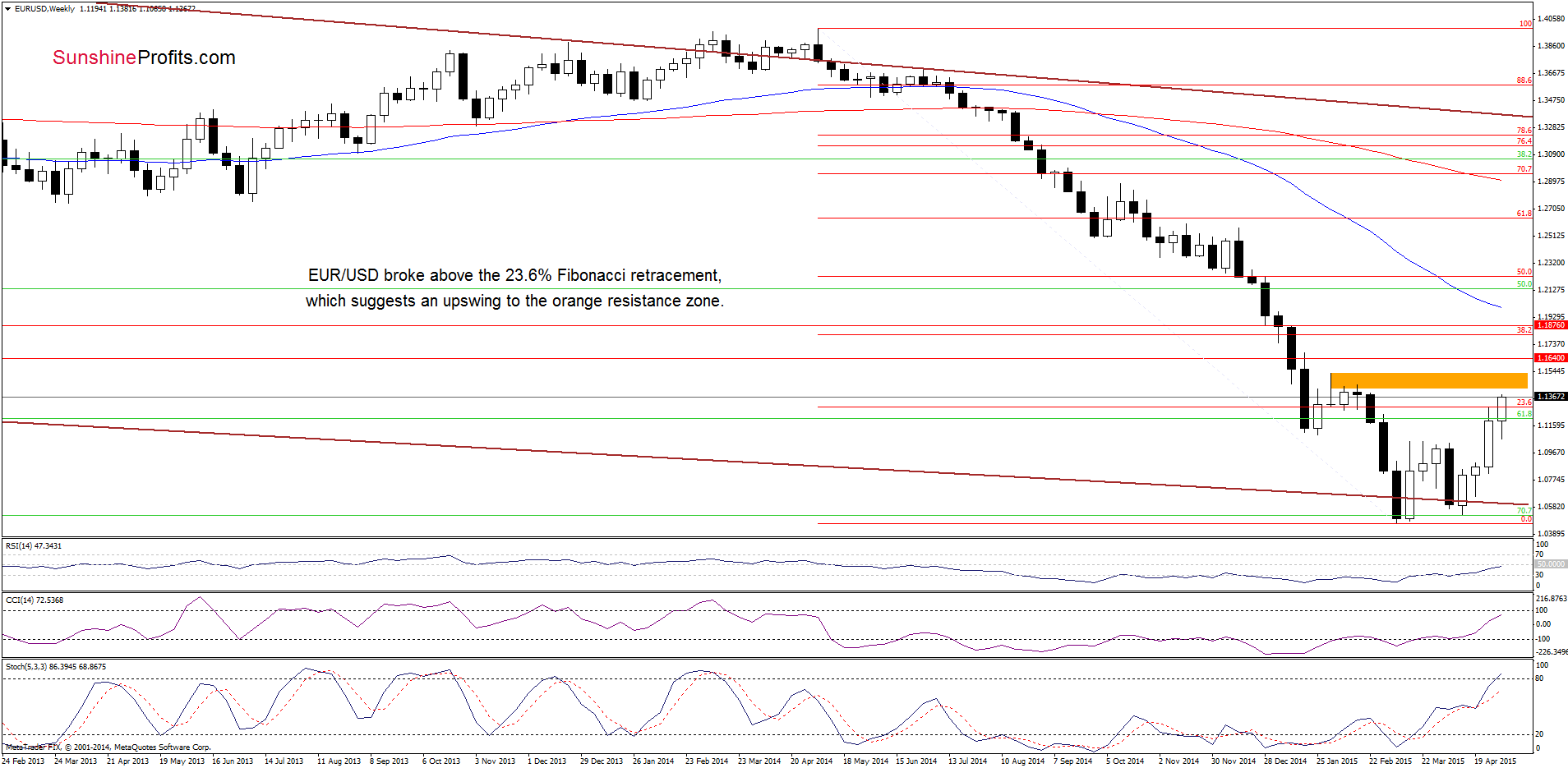Click the 7 Sep 2014 date label
This screenshot has height=768, width=1568.
point(1072,761)
